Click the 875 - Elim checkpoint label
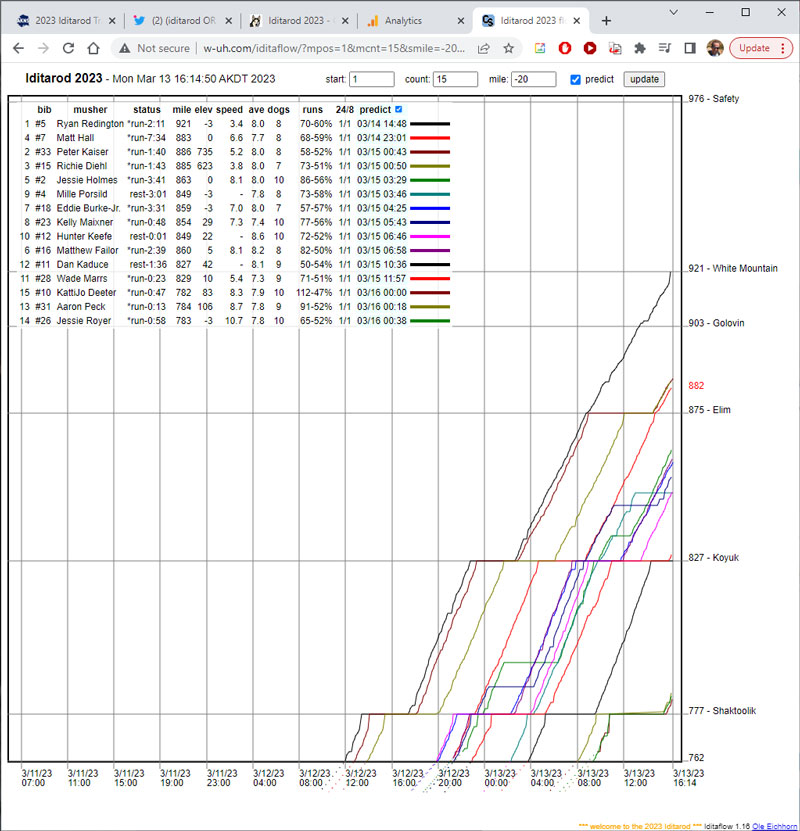The image size is (800, 831). [x=709, y=410]
